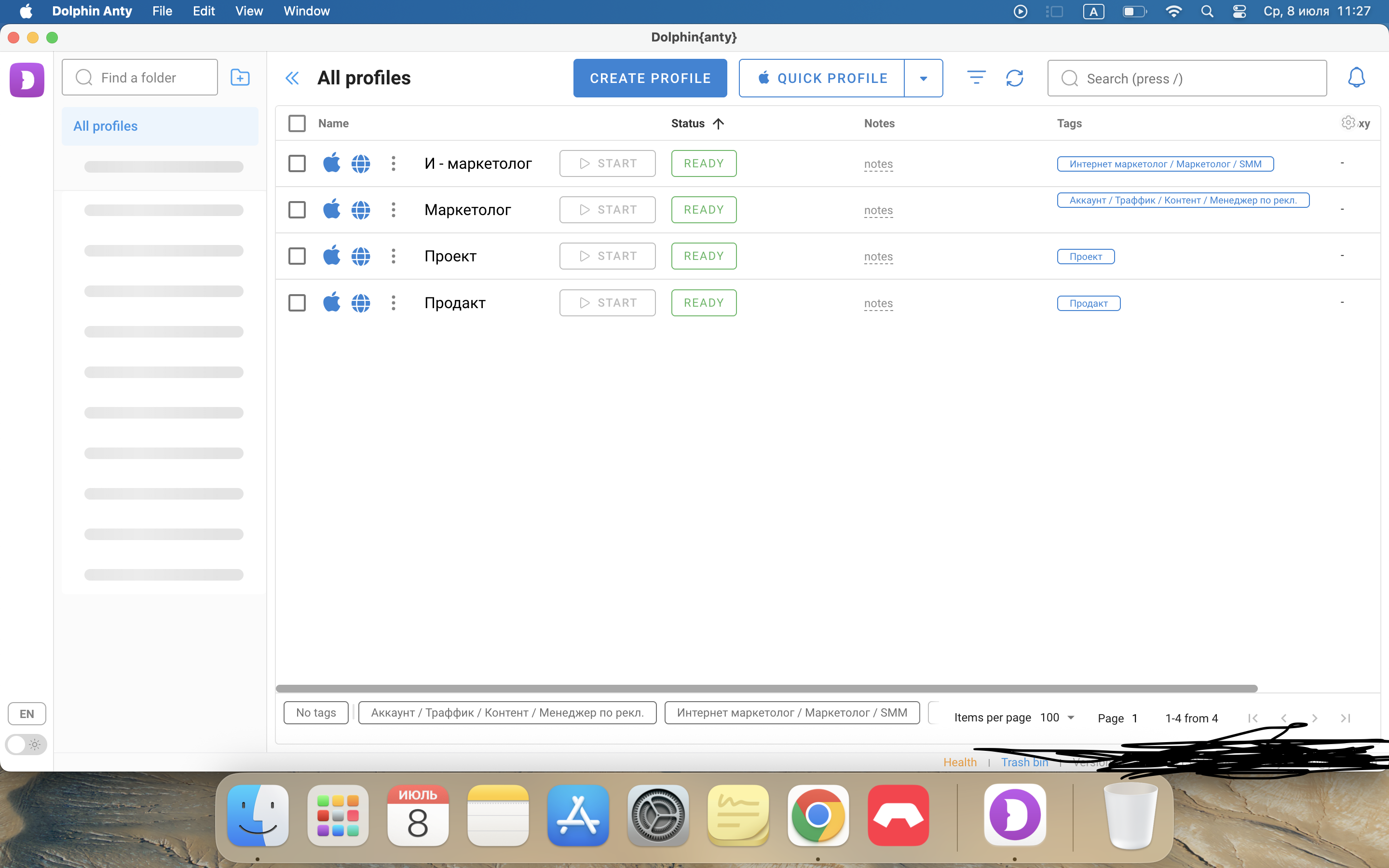Add a new folder with plus-folder icon
Viewport: 1389px width, 868px height.
(x=240, y=78)
